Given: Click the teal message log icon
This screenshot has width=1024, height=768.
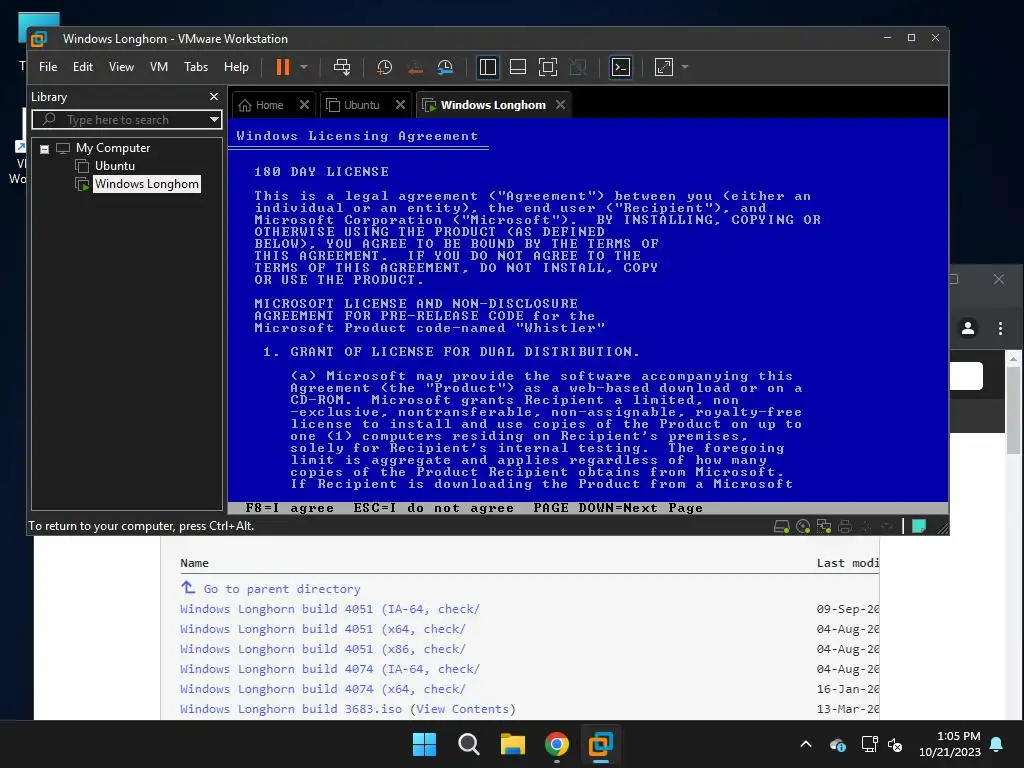Looking at the screenshot, I should pyautogui.click(x=919, y=526).
